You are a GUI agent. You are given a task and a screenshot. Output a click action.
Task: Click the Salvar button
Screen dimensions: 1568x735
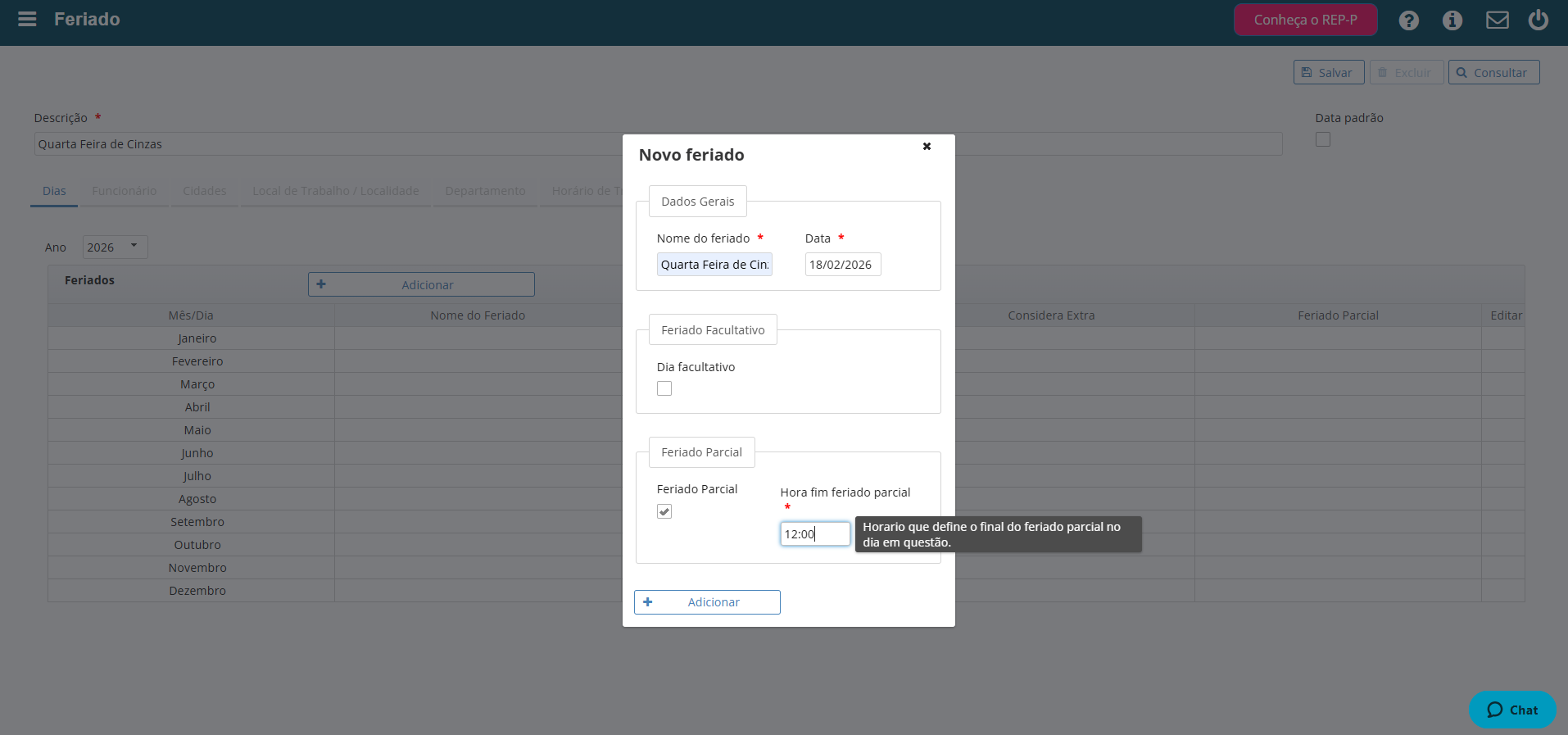click(x=1328, y=72)
